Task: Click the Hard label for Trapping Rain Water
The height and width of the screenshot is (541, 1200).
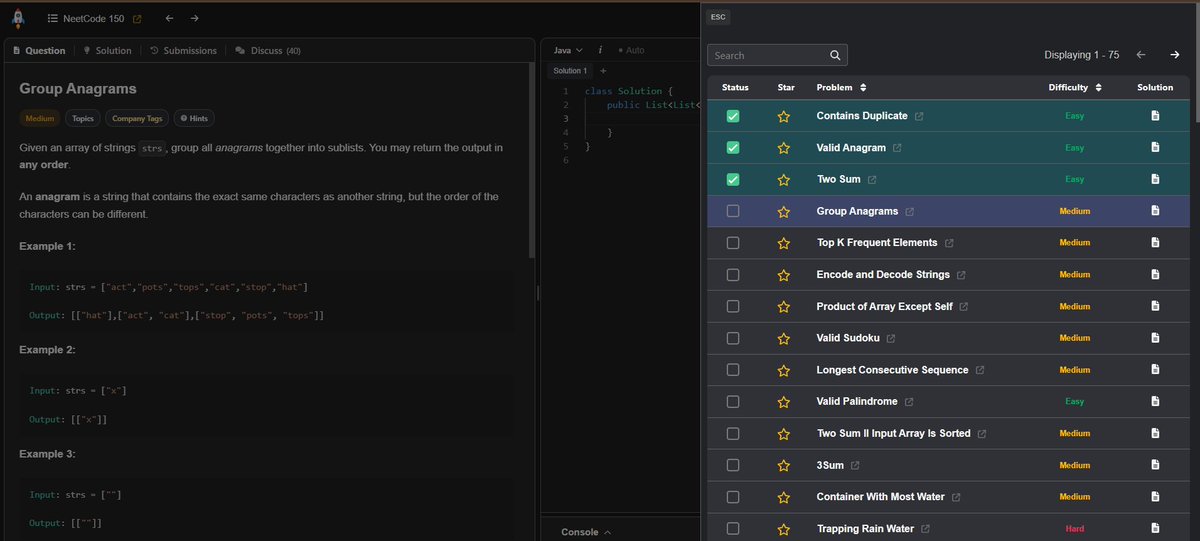Action: tap(1075, 529)
